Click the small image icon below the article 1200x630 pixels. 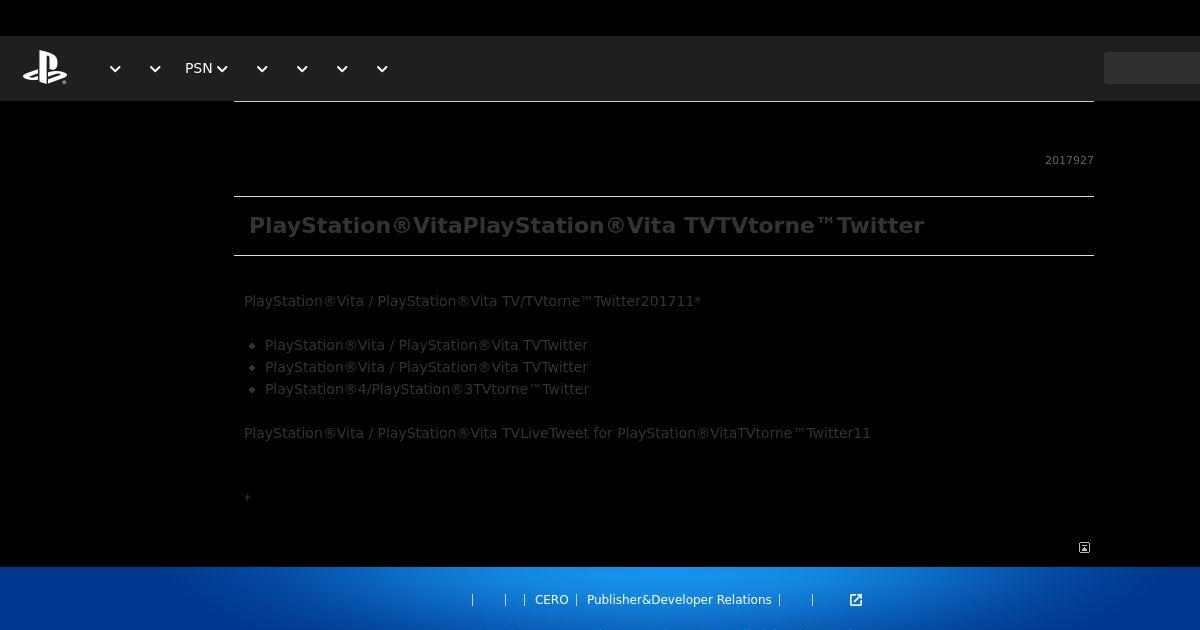point(1084,548)
